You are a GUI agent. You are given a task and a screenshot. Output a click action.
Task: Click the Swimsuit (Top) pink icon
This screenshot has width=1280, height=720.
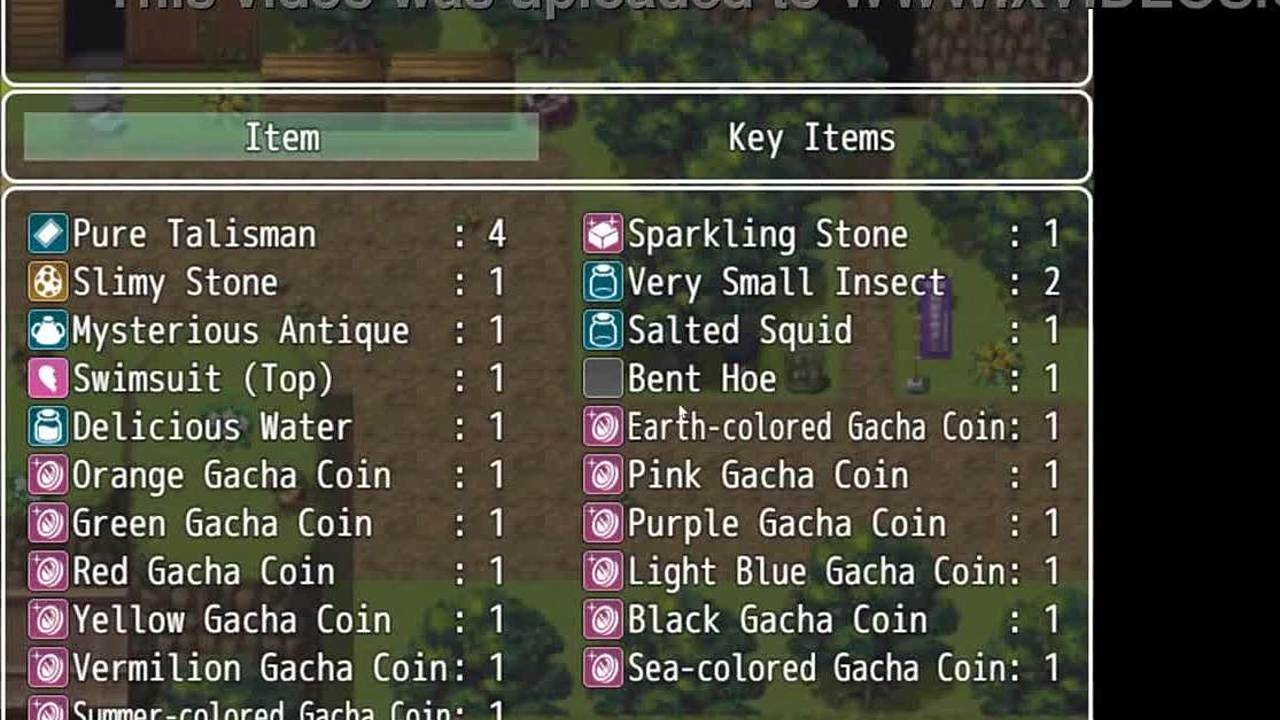click(x=47, y=378)
